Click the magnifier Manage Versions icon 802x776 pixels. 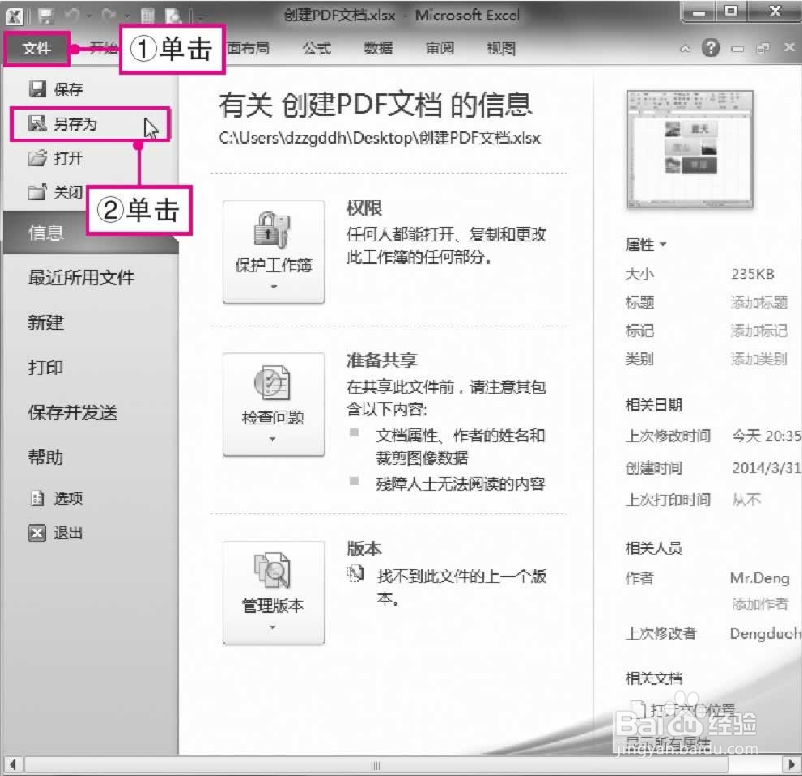pos(272,570)
